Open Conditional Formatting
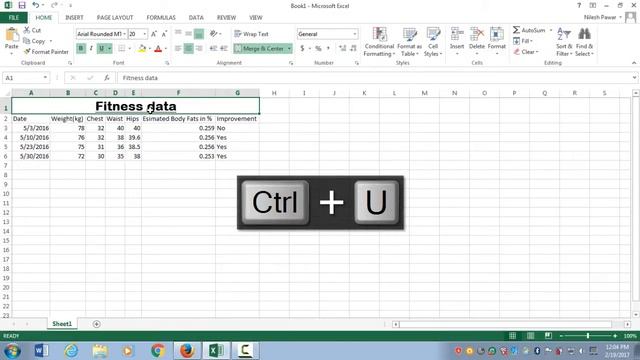This screenshot has height=360, width=640. point(379,42)
